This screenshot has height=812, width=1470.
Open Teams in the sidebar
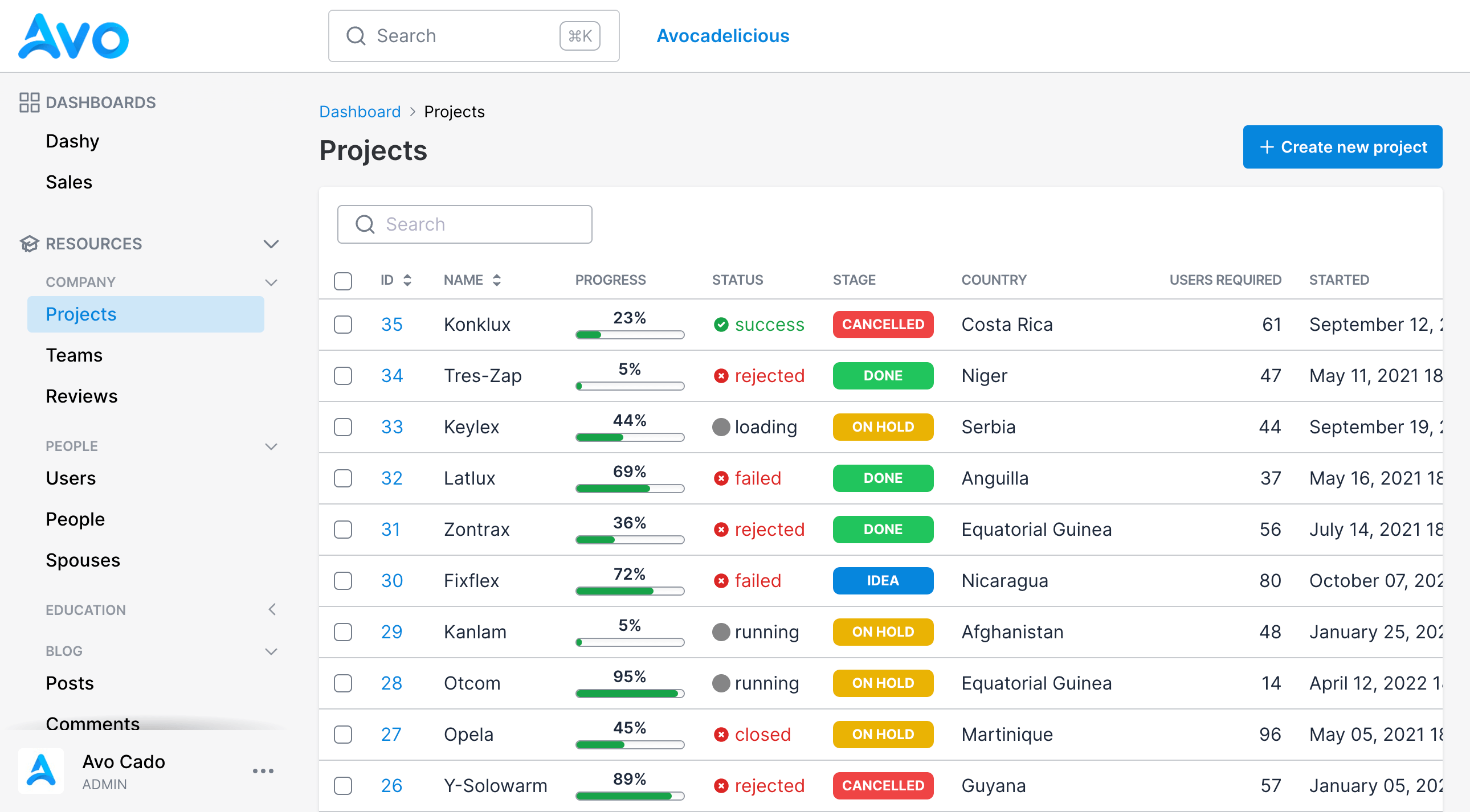pos(74,355)
